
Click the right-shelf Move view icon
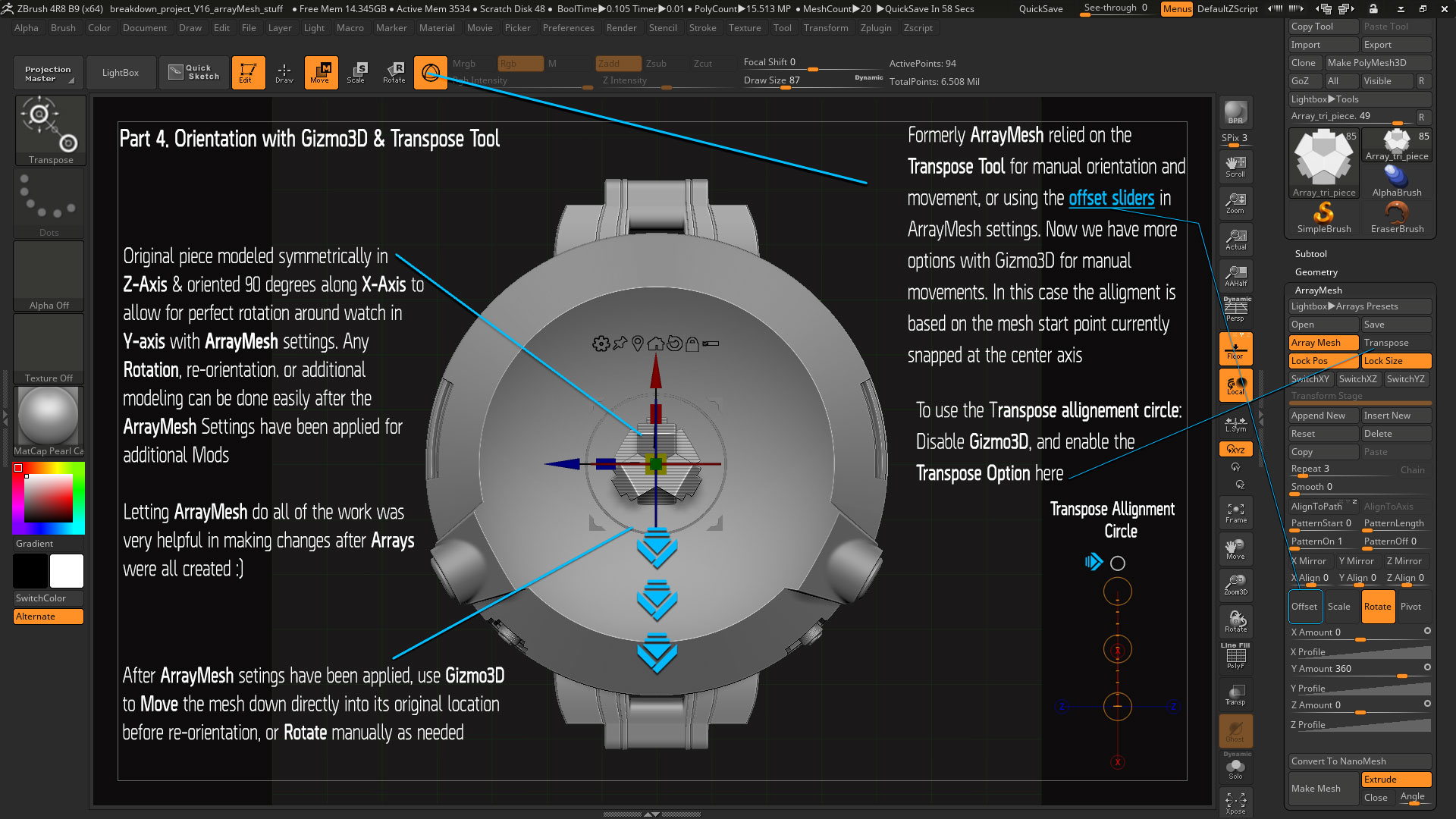point(1235,549)
